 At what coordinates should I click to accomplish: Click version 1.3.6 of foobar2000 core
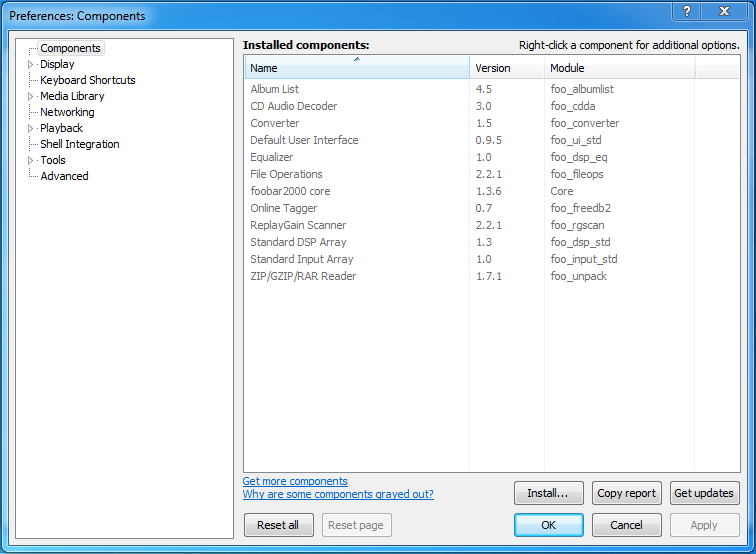(x=488, y=191)
